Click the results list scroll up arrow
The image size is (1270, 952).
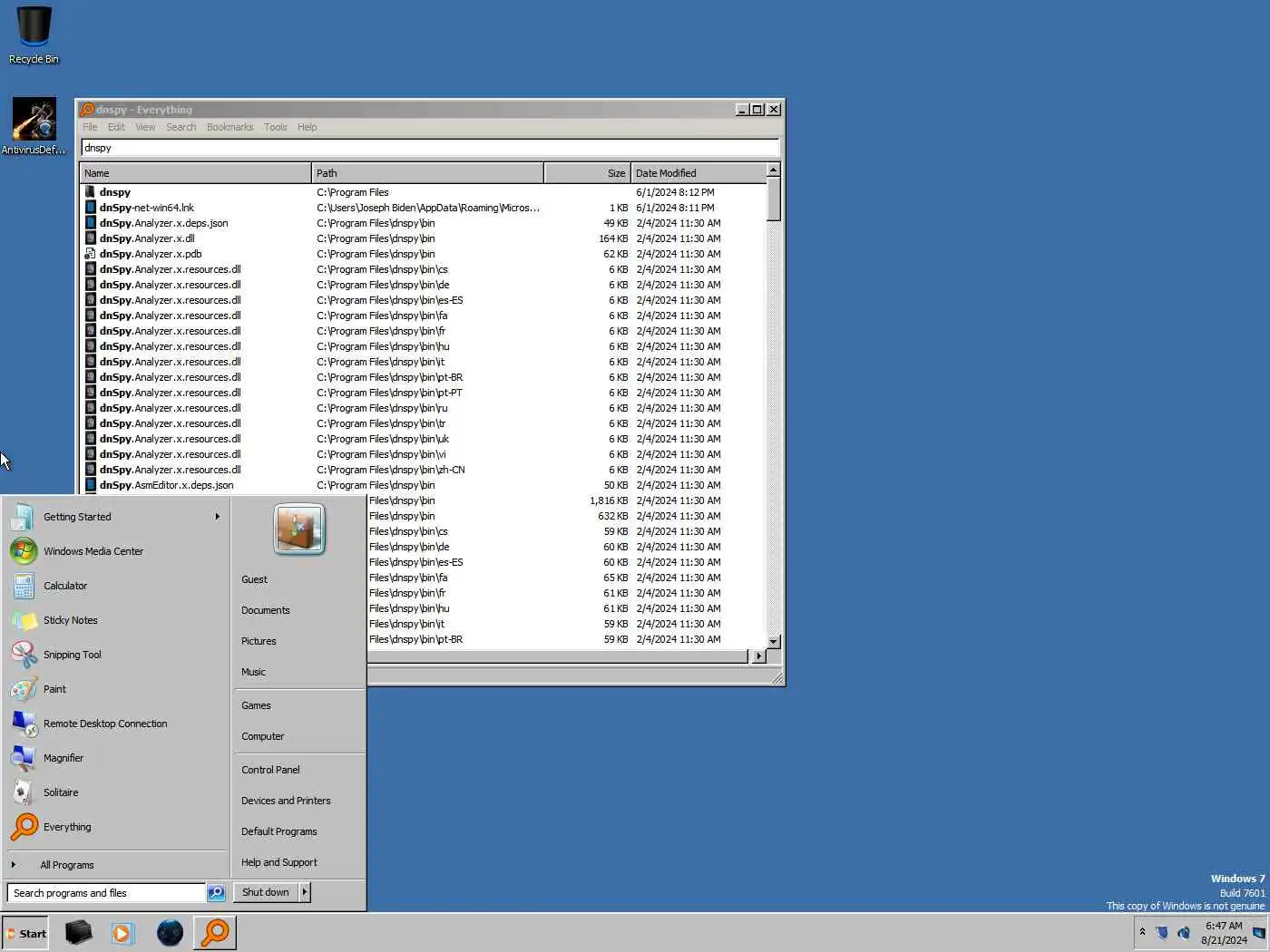point(773,170)
